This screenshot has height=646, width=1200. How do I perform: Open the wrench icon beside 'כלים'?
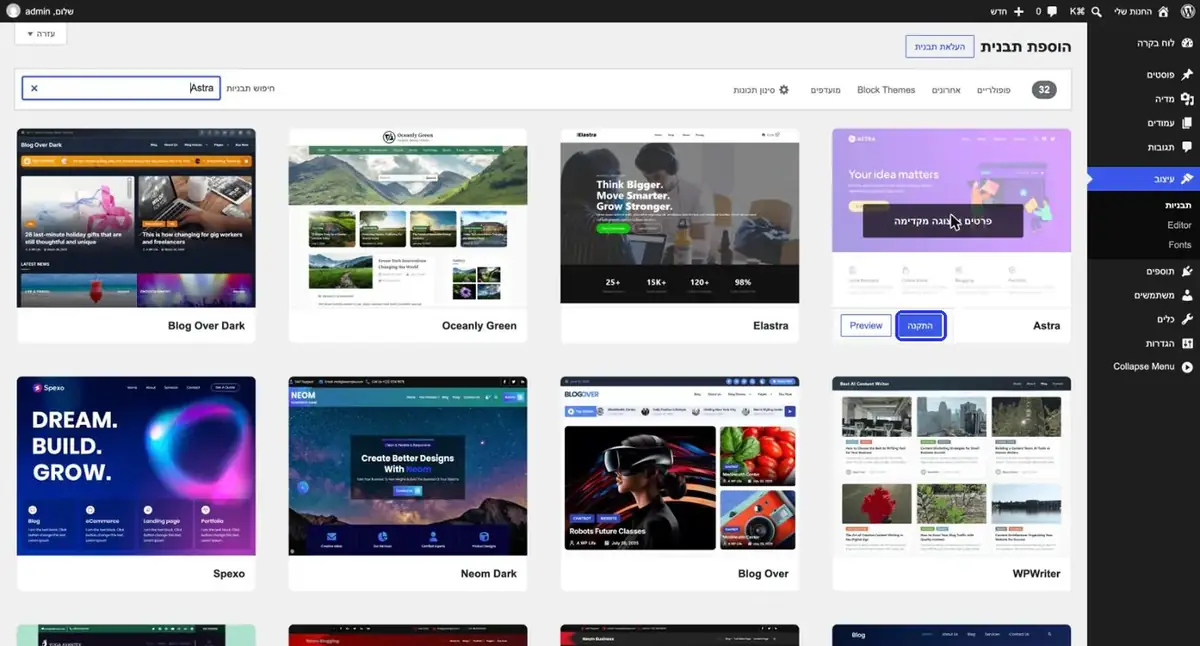1187,319
